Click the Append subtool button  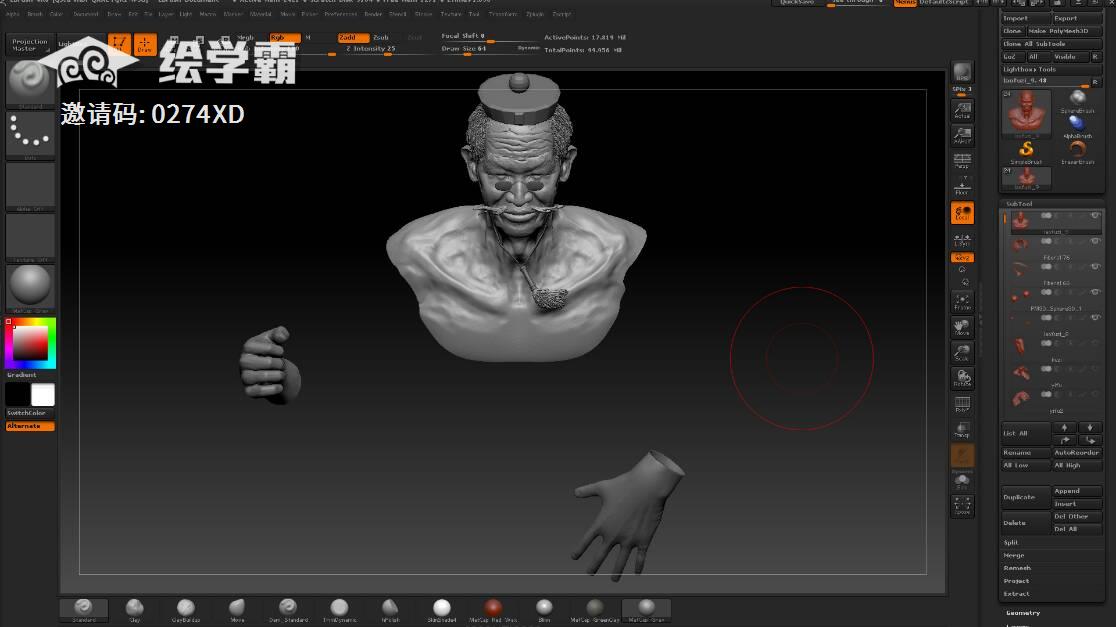tap(1078, 490)
